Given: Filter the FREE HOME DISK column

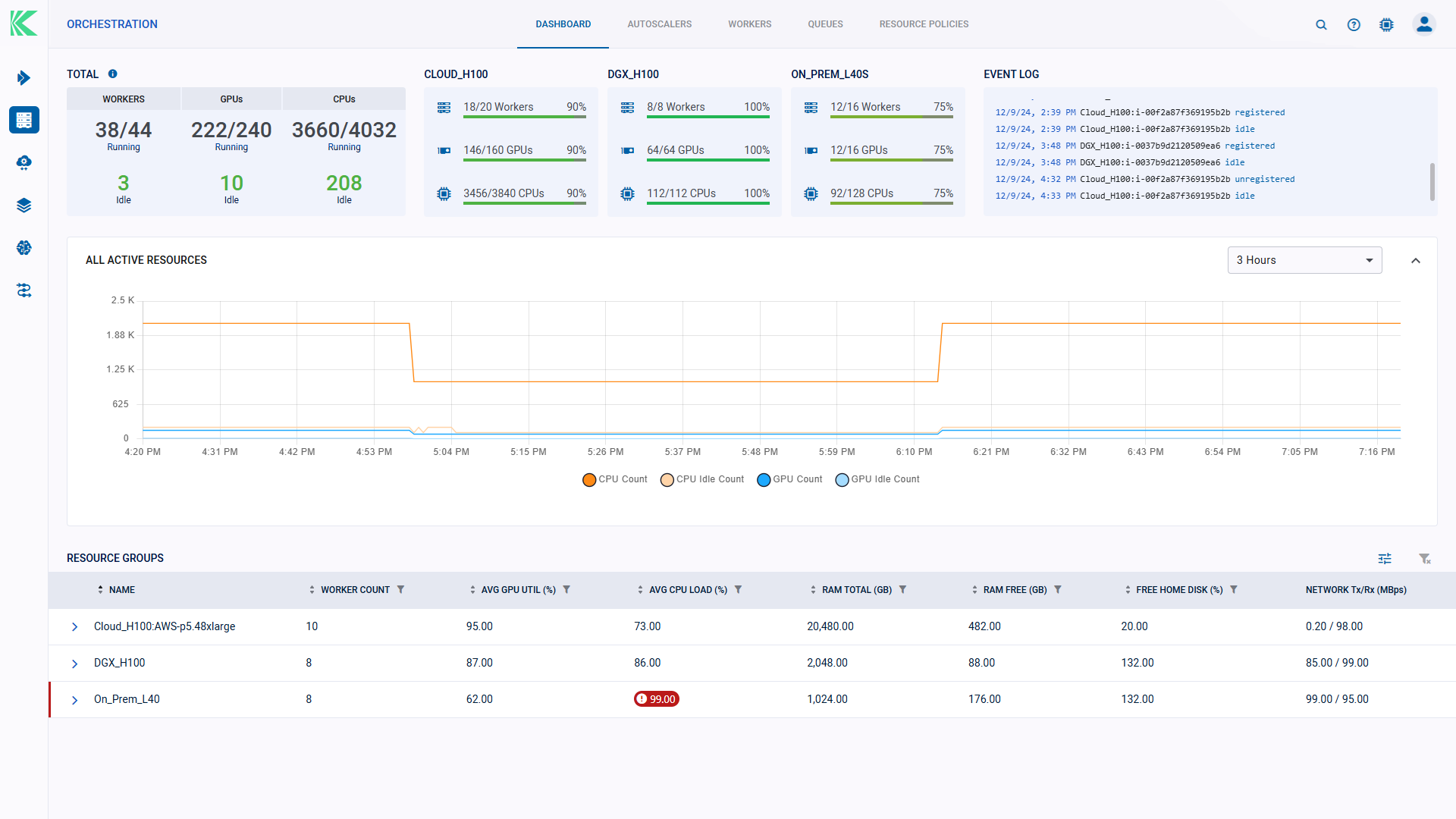Looking at the screenshot, I should tap(1234, 589).
